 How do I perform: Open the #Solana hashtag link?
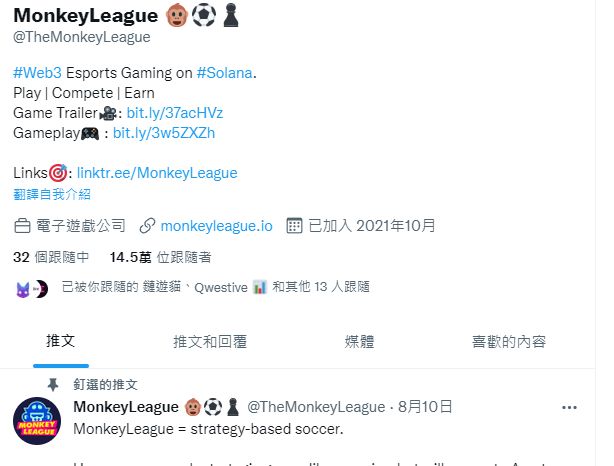click(x=224, y=73)
